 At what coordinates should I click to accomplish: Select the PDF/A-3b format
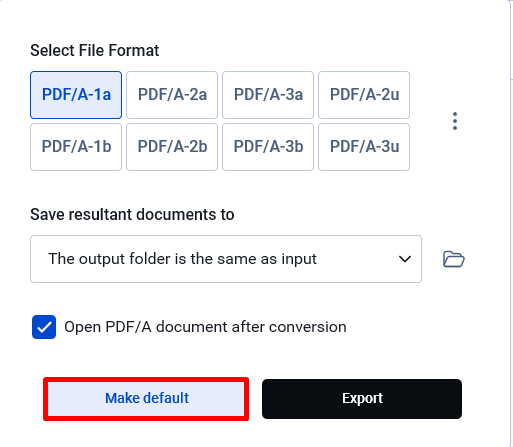pos(268,147)
